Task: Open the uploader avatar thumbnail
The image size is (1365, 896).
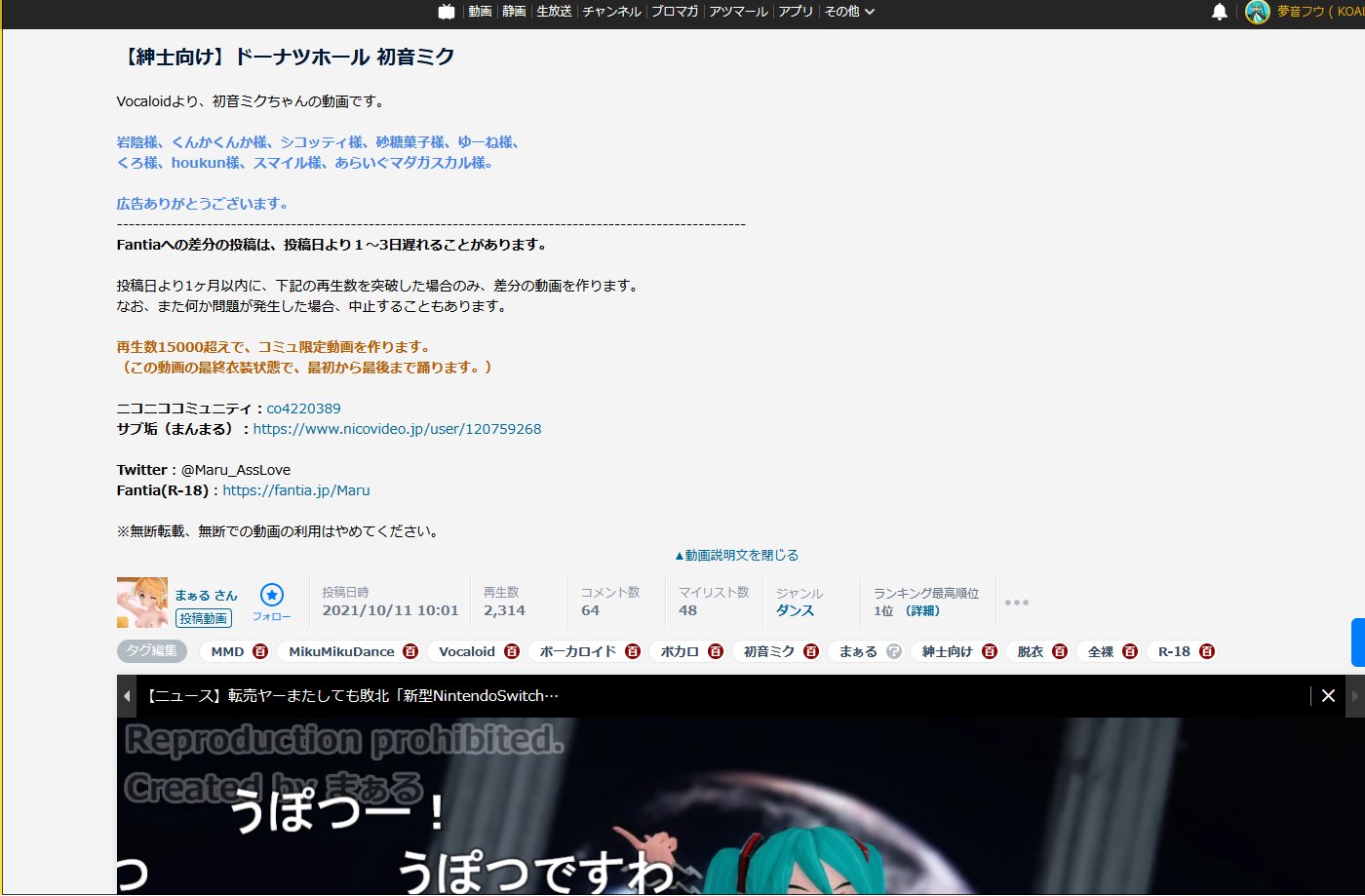Action: pyautogui.click(x=142, y=603)
